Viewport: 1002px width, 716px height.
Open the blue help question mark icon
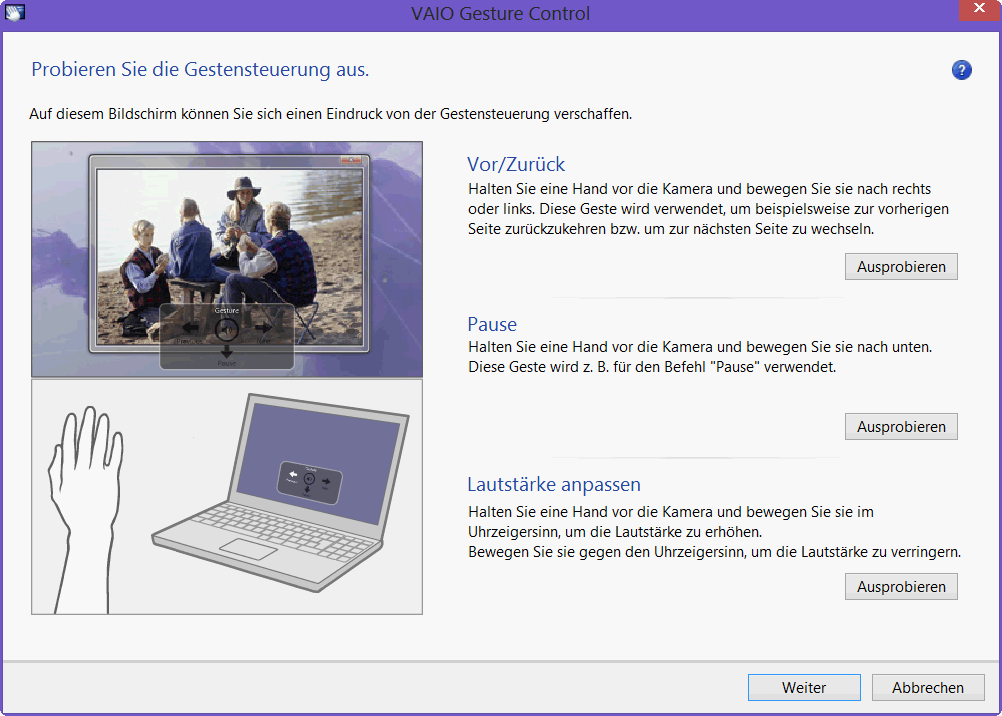coord(961,70)
